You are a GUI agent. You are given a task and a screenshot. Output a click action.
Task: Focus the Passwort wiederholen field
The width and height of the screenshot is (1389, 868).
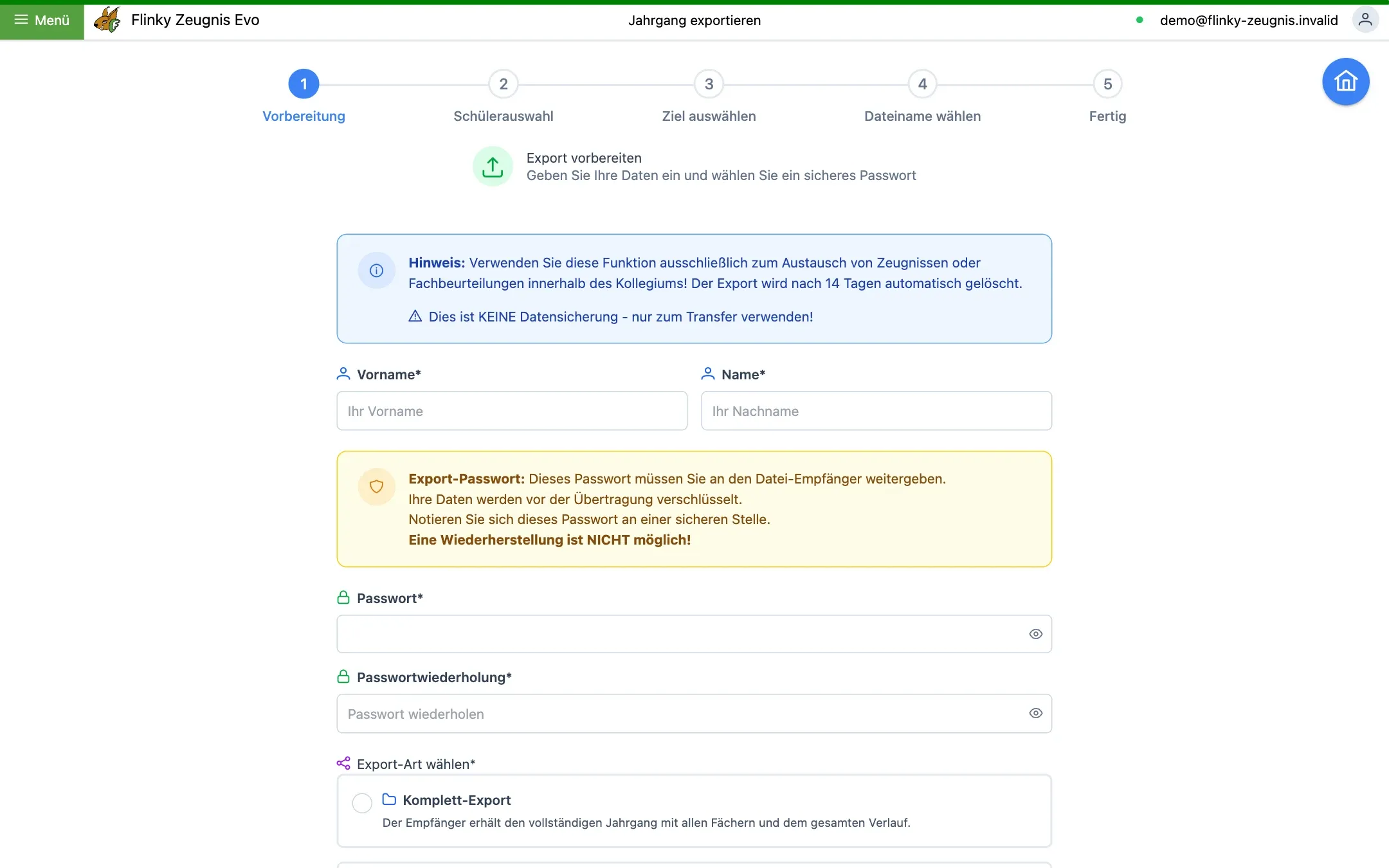click(x=694, y=714)
